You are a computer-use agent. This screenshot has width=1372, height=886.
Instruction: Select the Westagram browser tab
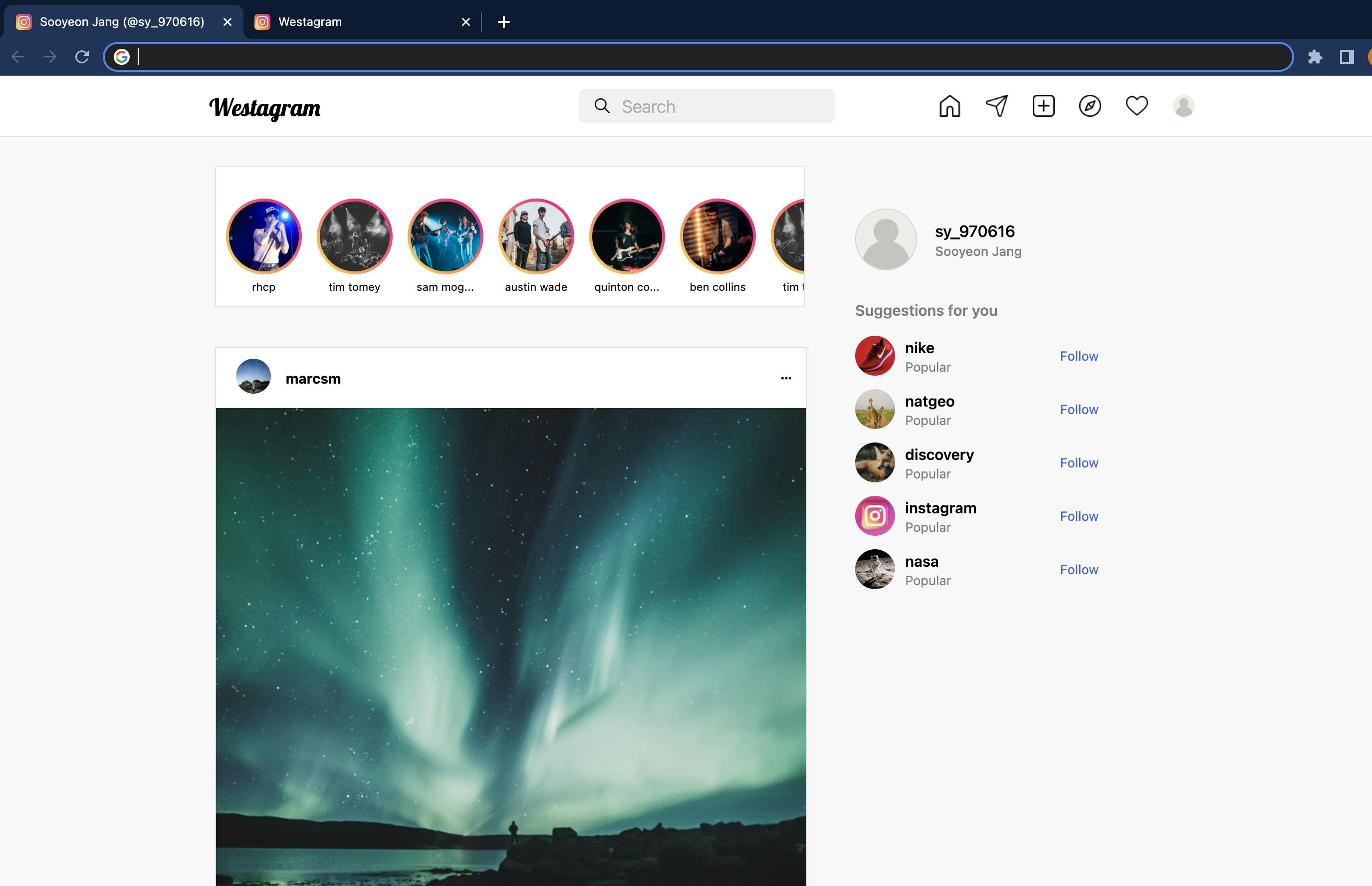(362, 22)
